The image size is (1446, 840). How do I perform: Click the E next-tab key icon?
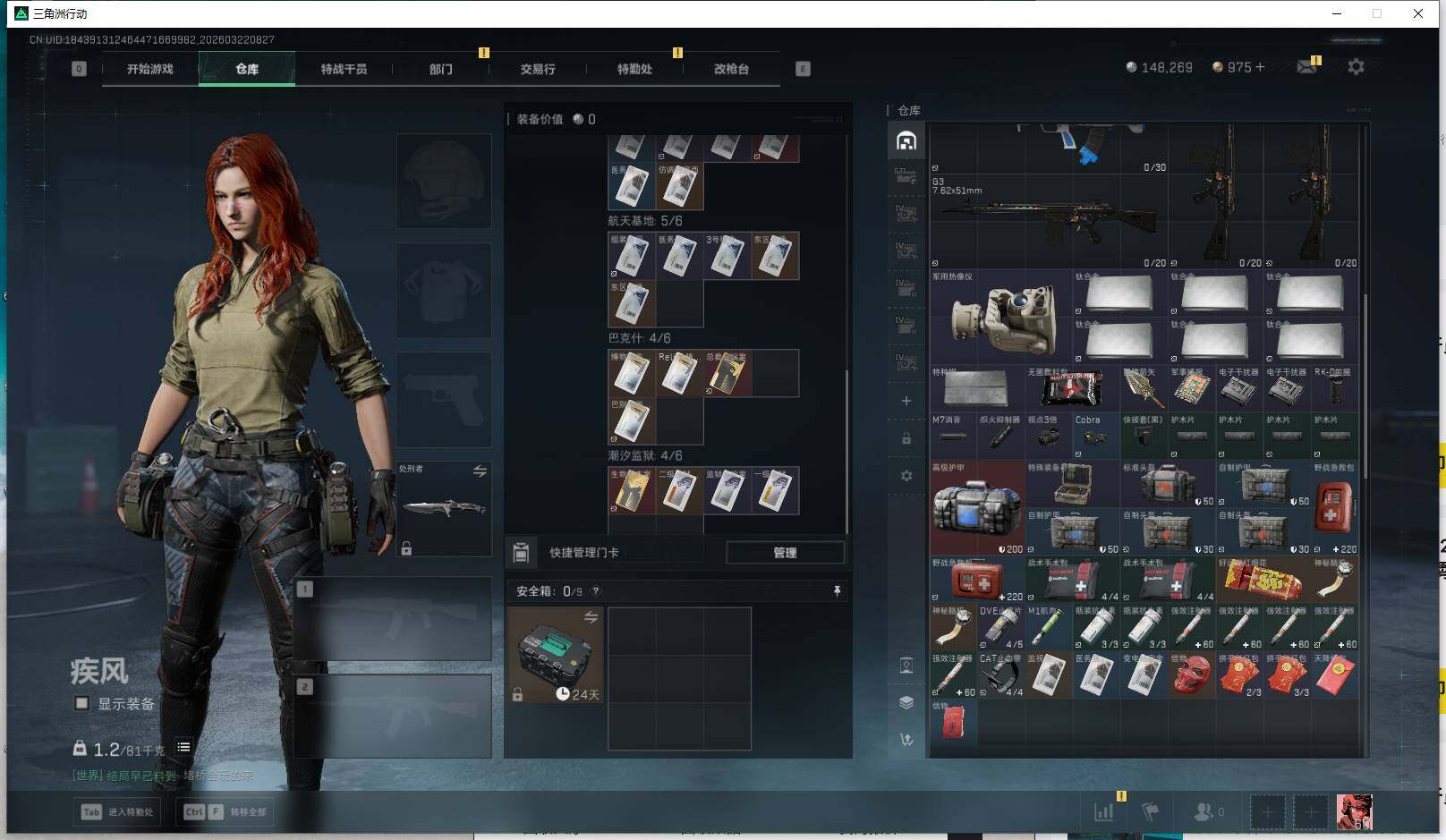(803, 69)
